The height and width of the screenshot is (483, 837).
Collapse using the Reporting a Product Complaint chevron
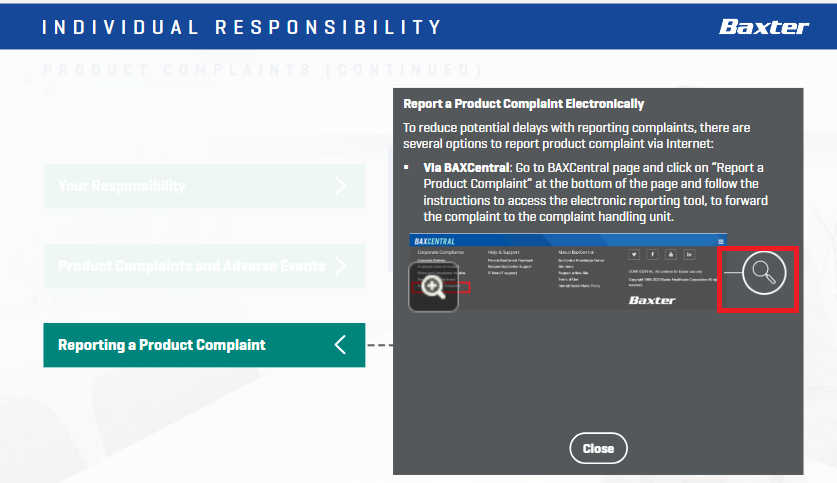point(341,345)
